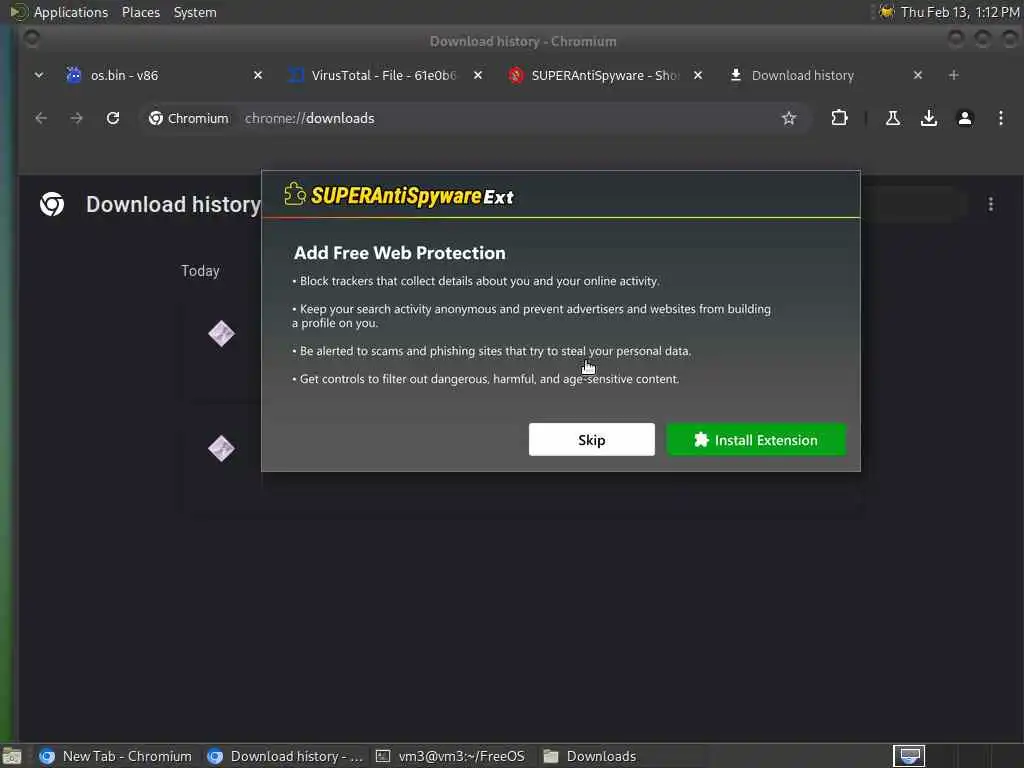Screen dimensions: 1024x768
Task: Click the Chromium site info chip
Action: 189,118
